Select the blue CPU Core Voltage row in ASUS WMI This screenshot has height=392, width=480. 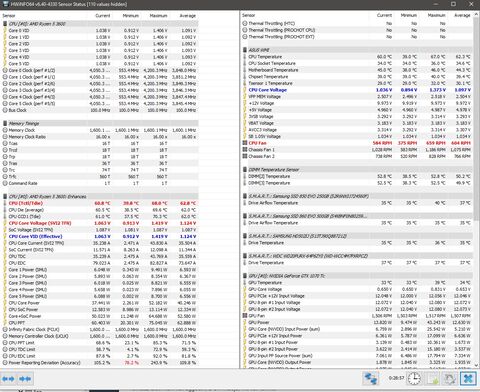coord(357,90)
